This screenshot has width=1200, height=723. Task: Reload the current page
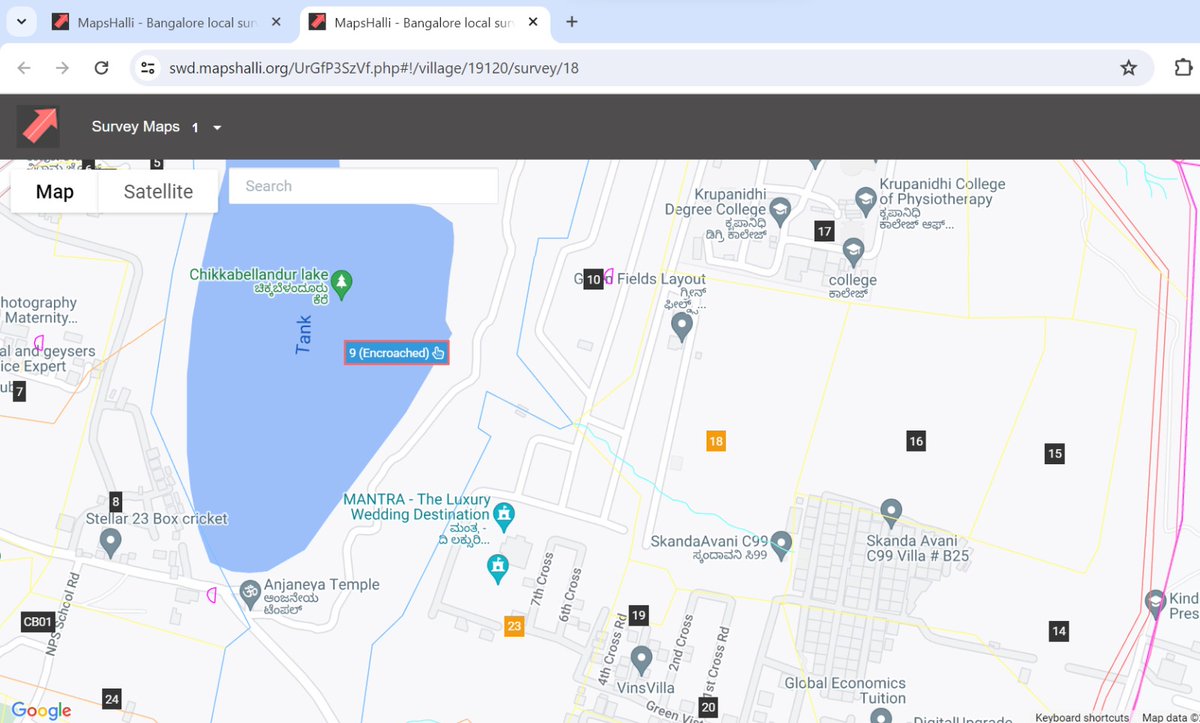click(101, 68)
